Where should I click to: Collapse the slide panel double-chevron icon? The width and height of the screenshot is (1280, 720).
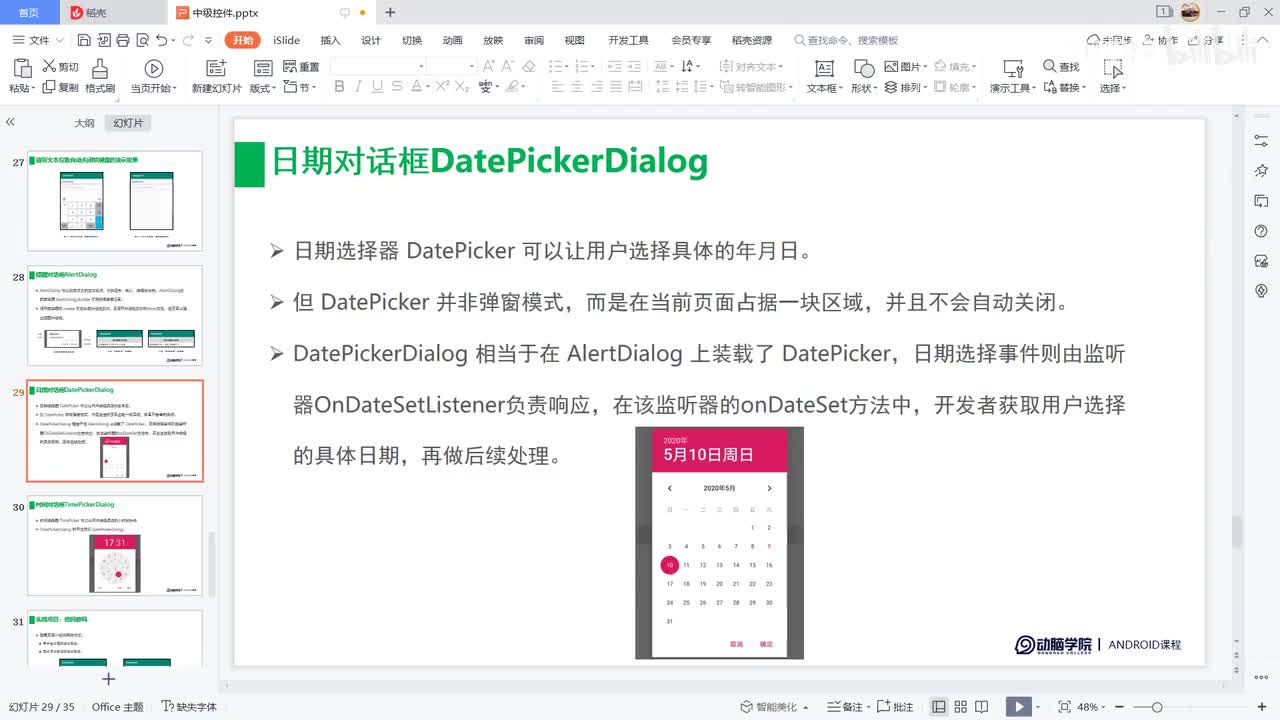(10, 122)
